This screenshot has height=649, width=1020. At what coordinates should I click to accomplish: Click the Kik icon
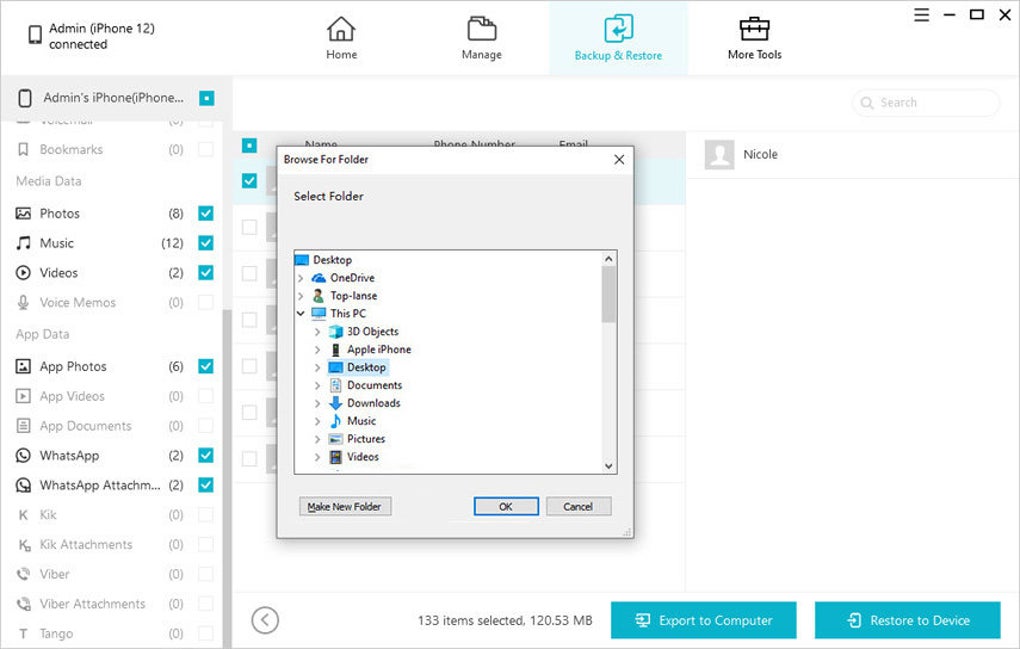point(23,515)
